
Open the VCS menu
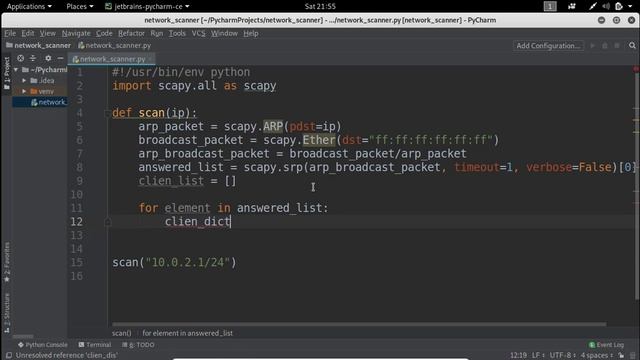(x=199, y=33)
